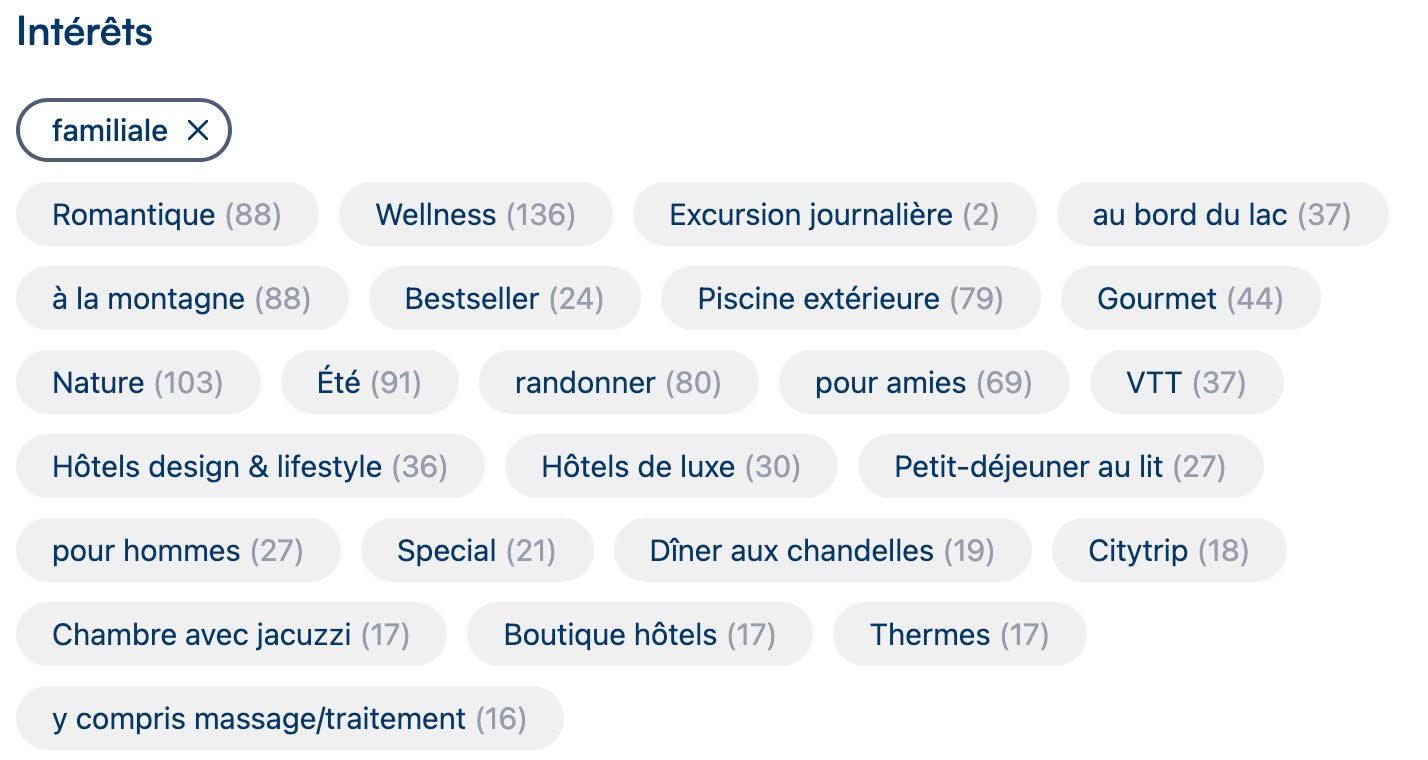This screenshot has height=760, width=1428.
Task: Add the Wellness filter
Action: (476, 214)
